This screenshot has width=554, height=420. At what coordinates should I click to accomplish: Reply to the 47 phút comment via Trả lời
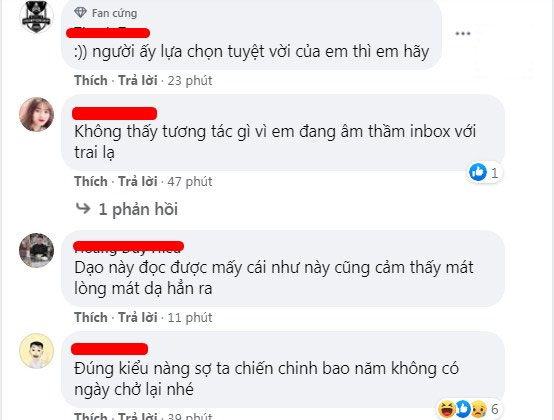pos(138,182)
